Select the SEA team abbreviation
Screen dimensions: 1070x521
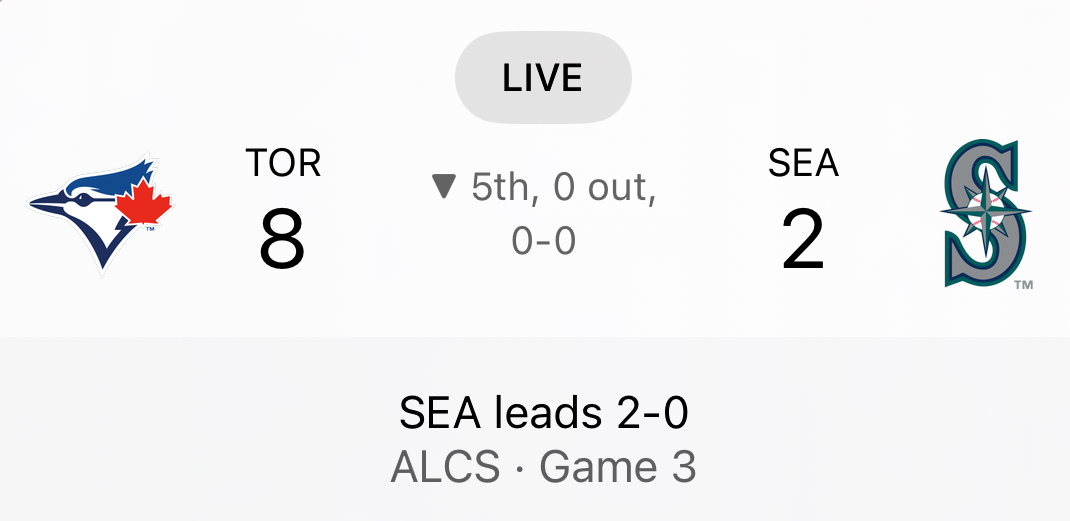point(803,163)
